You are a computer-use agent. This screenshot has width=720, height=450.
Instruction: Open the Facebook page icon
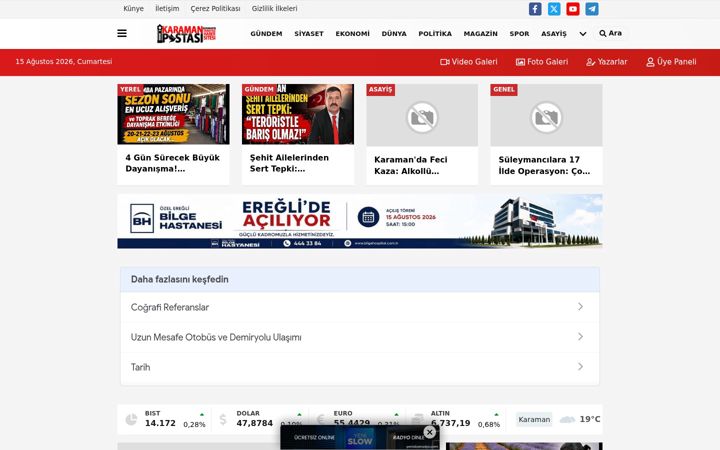tap(535, 9)
